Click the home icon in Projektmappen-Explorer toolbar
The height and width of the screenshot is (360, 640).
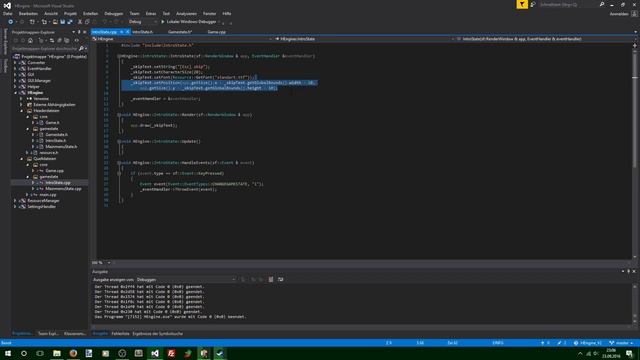click(30, 40)
